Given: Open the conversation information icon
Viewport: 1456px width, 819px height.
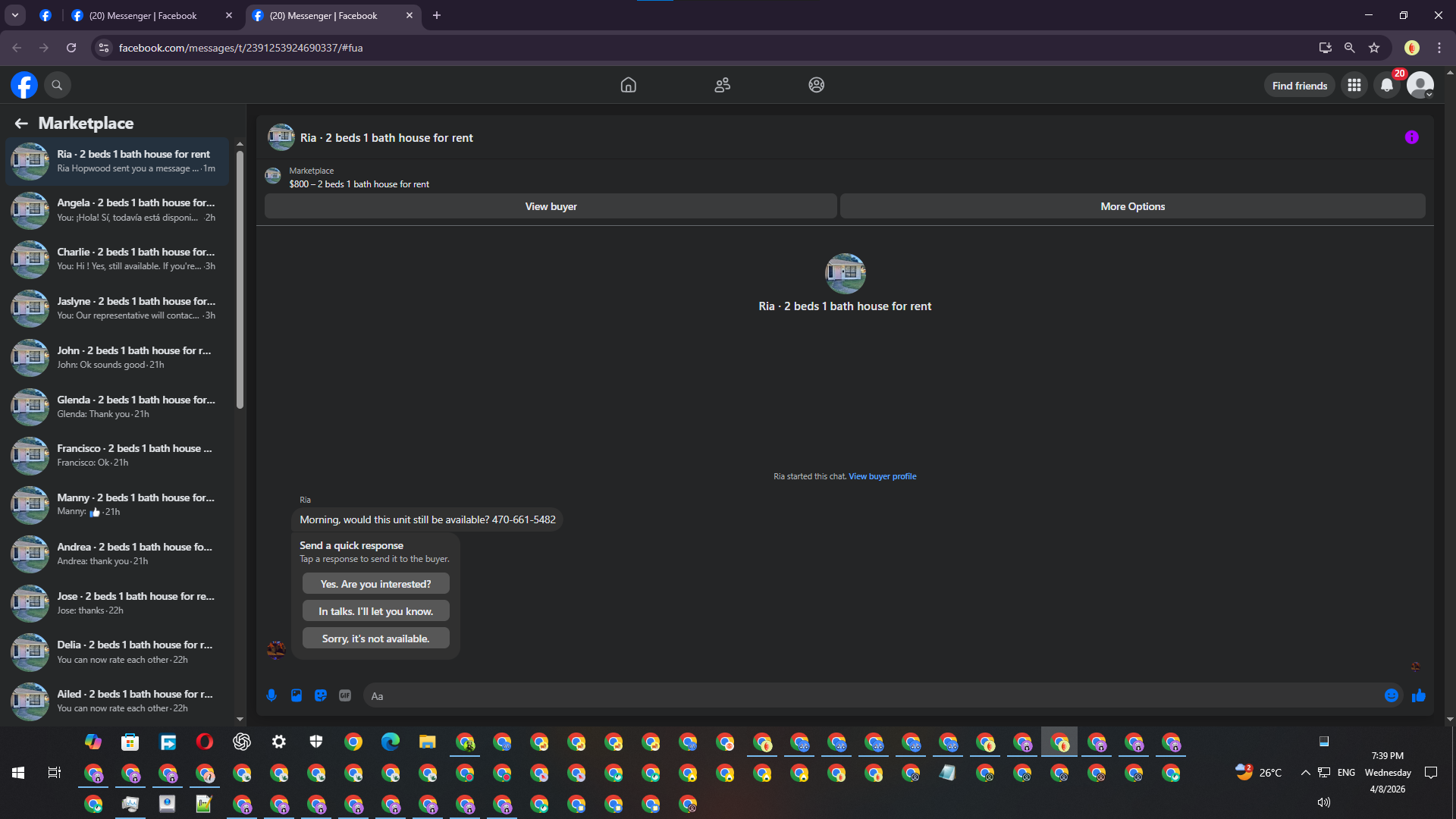Looking at the screenshot, I should point(1411,137).
